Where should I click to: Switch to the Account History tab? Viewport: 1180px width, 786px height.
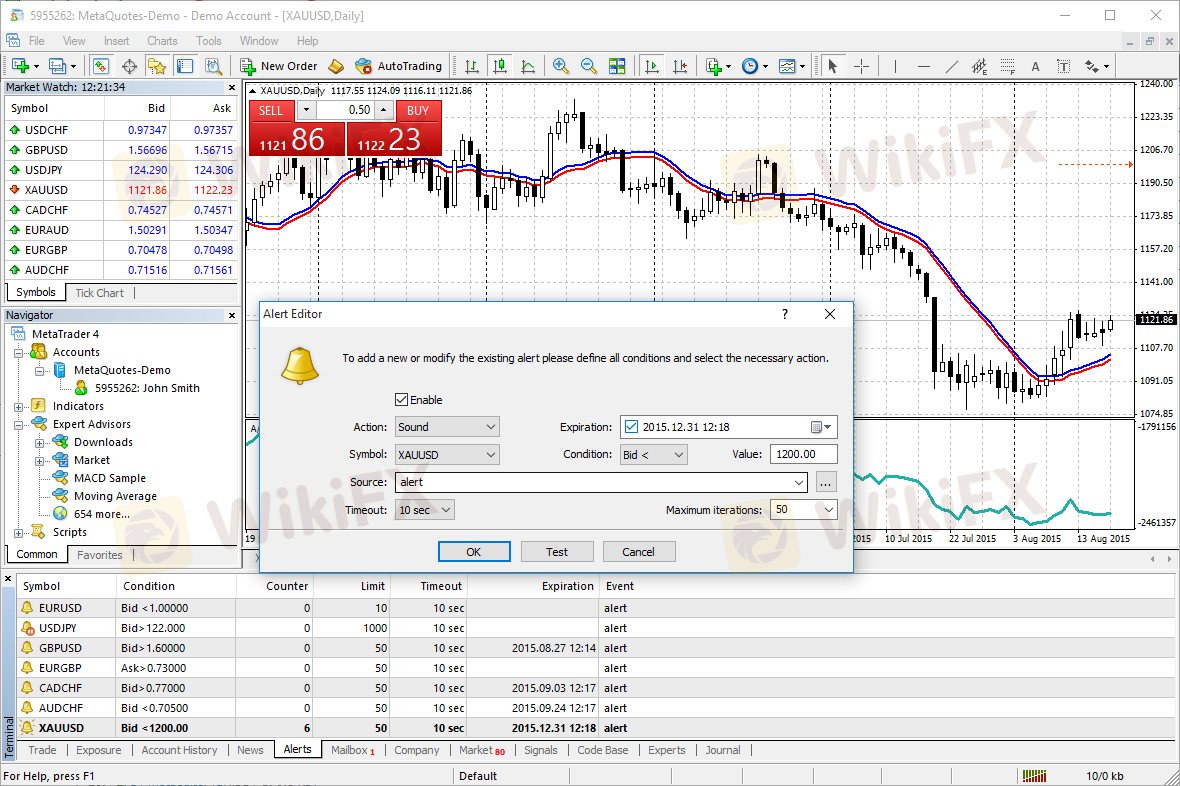[179, 750]
